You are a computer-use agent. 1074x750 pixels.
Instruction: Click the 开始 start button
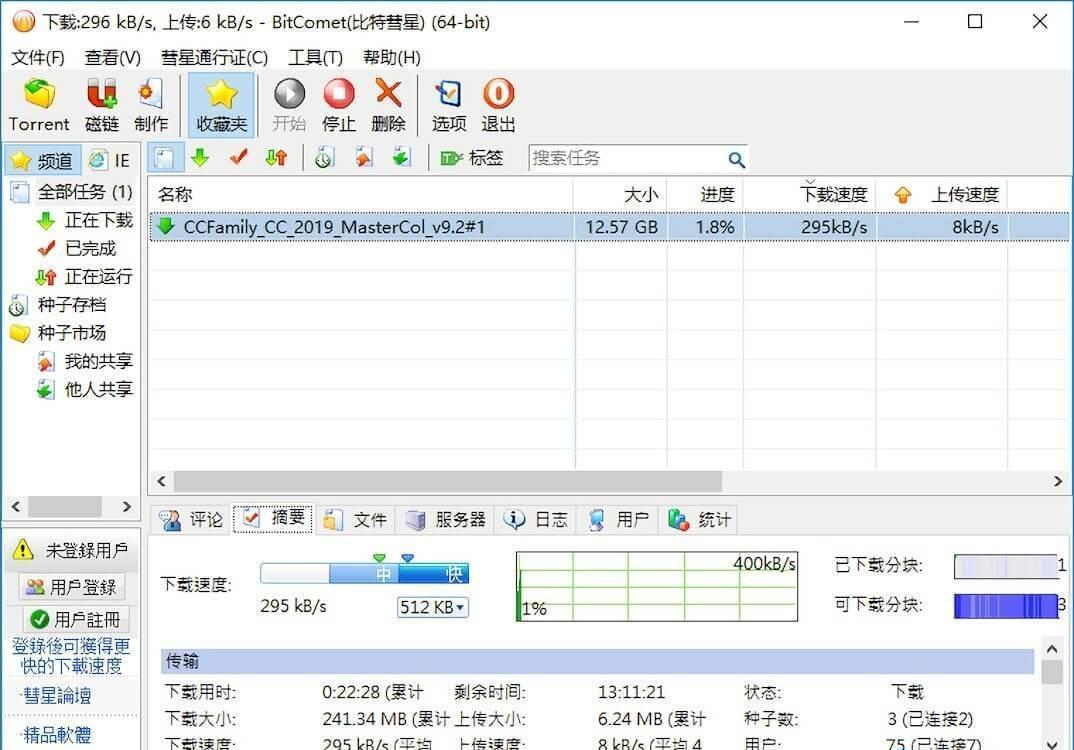[289, 105]
